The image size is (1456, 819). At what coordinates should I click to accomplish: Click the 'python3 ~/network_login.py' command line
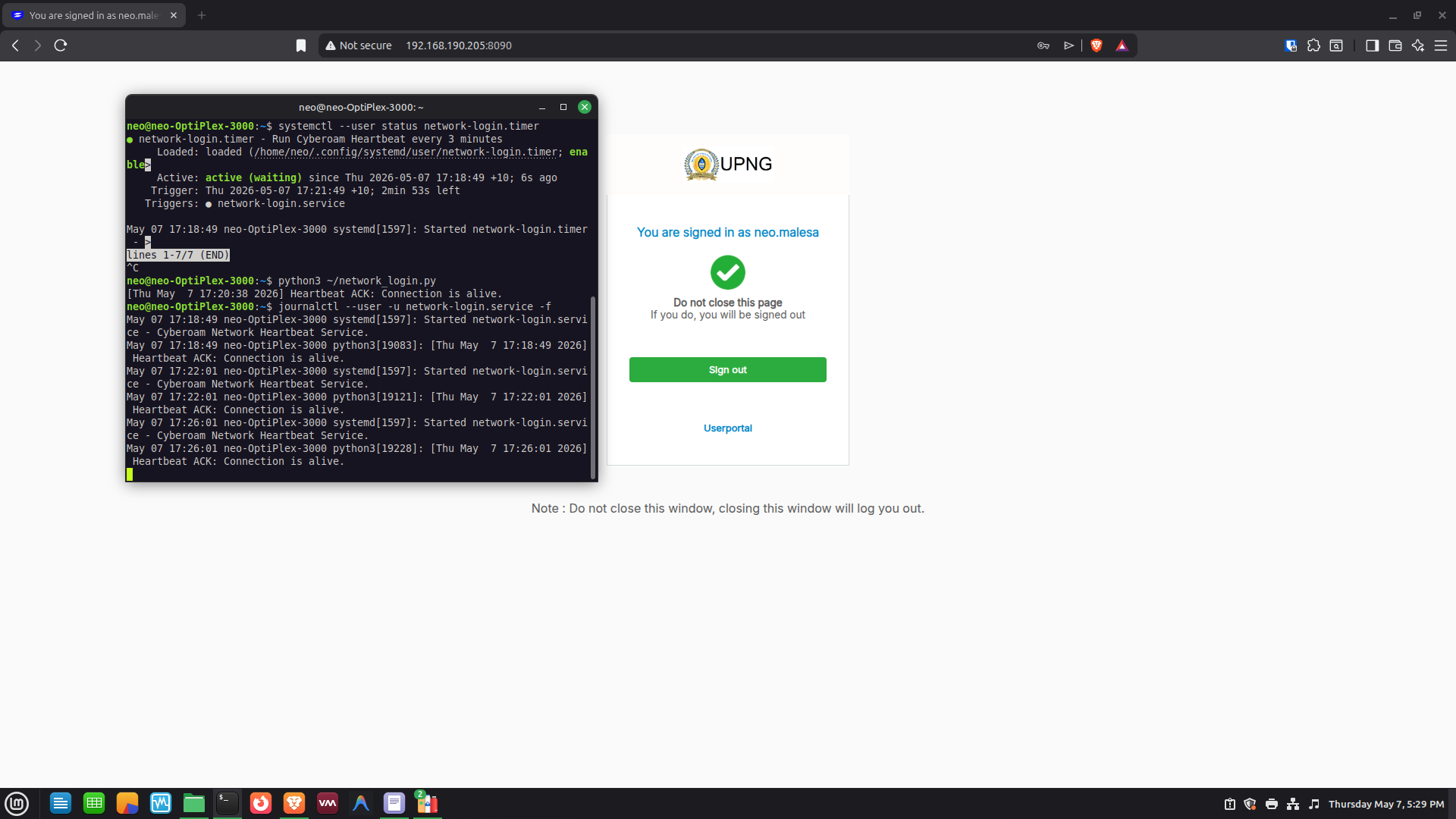point(281,281)
